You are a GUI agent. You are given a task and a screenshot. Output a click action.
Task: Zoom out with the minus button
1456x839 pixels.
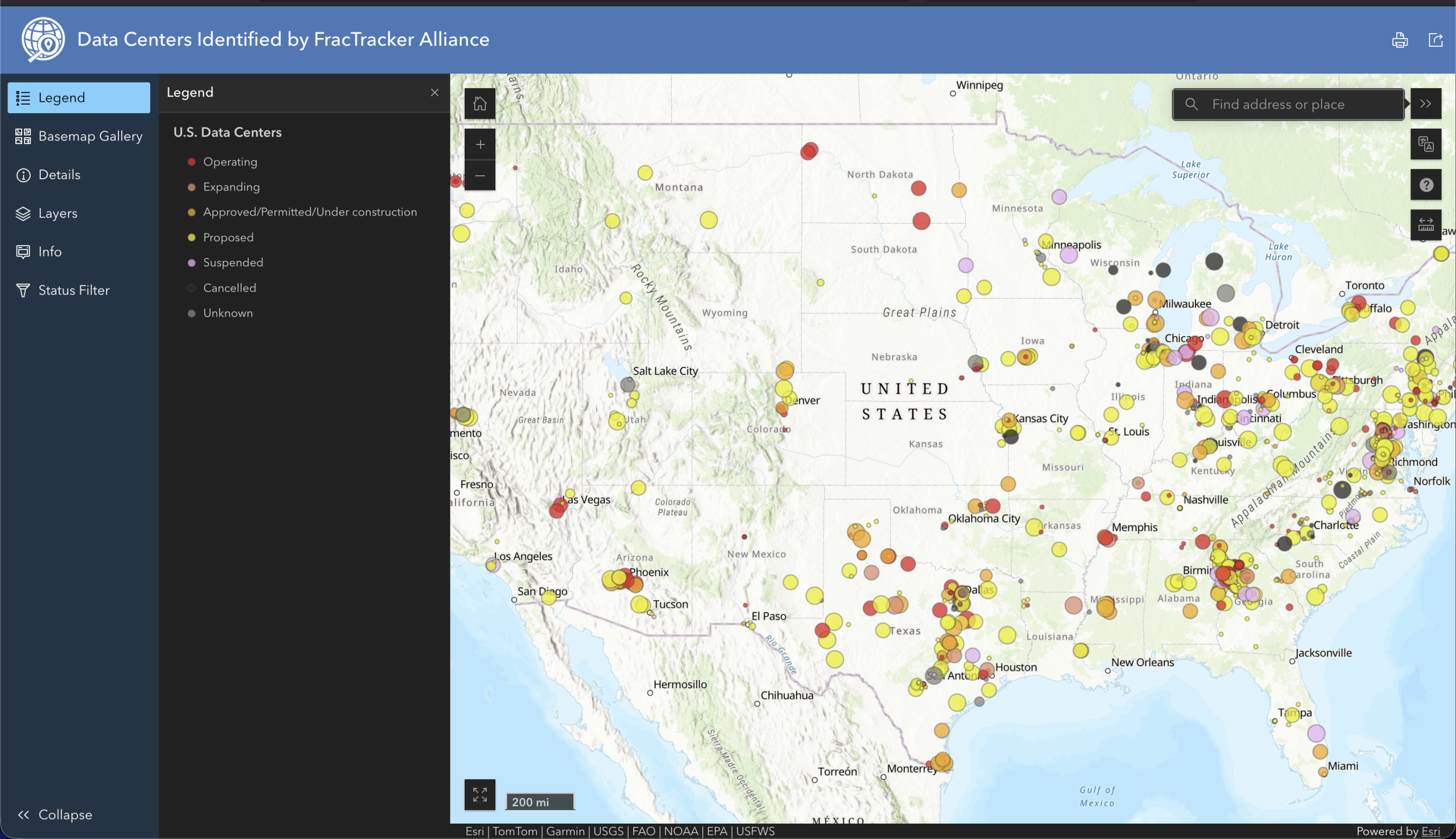[479, 175]
